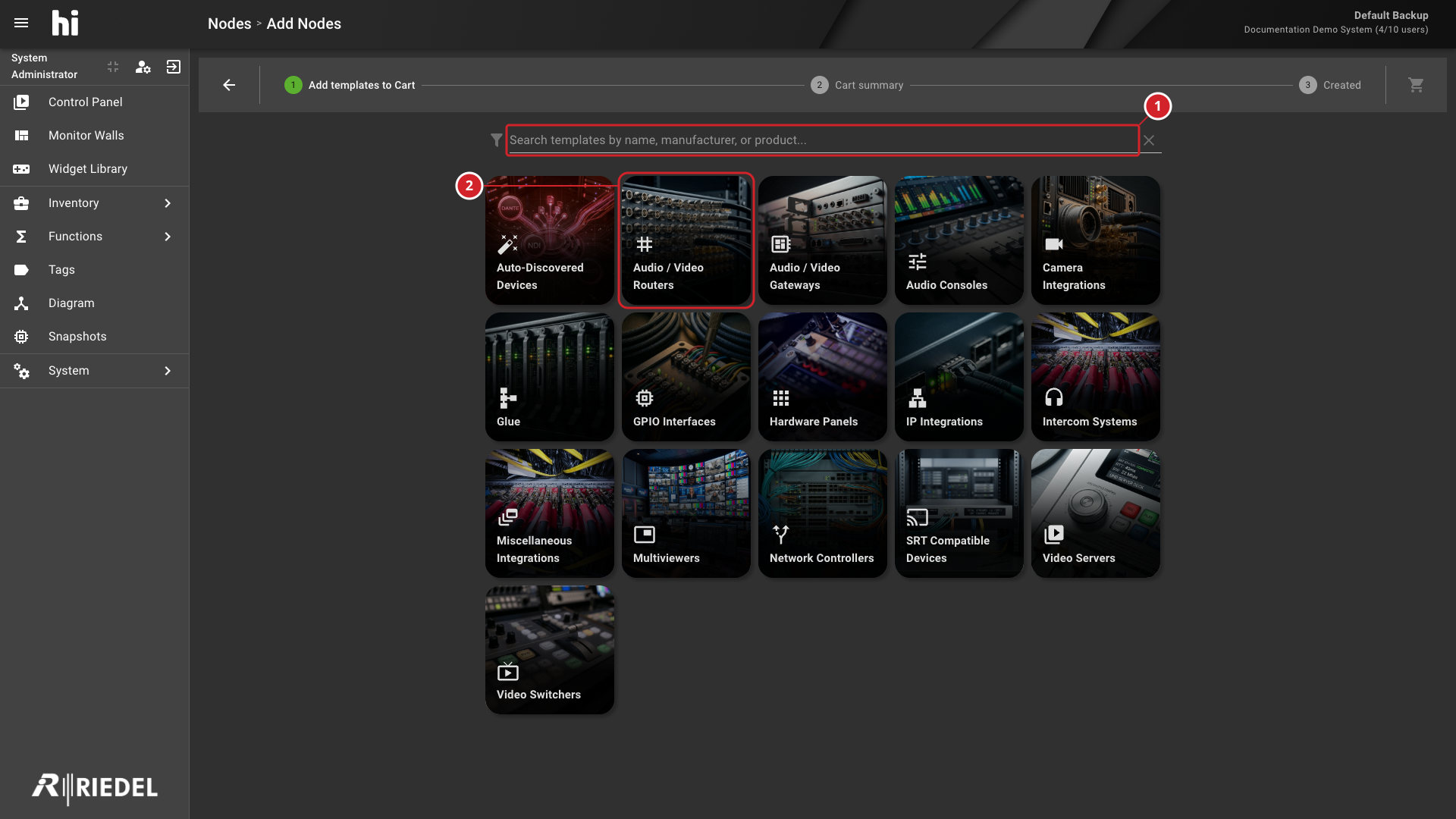Select Audio Consoles category
Viewport: 1456px width, 819px height.
tap(959, 240)
